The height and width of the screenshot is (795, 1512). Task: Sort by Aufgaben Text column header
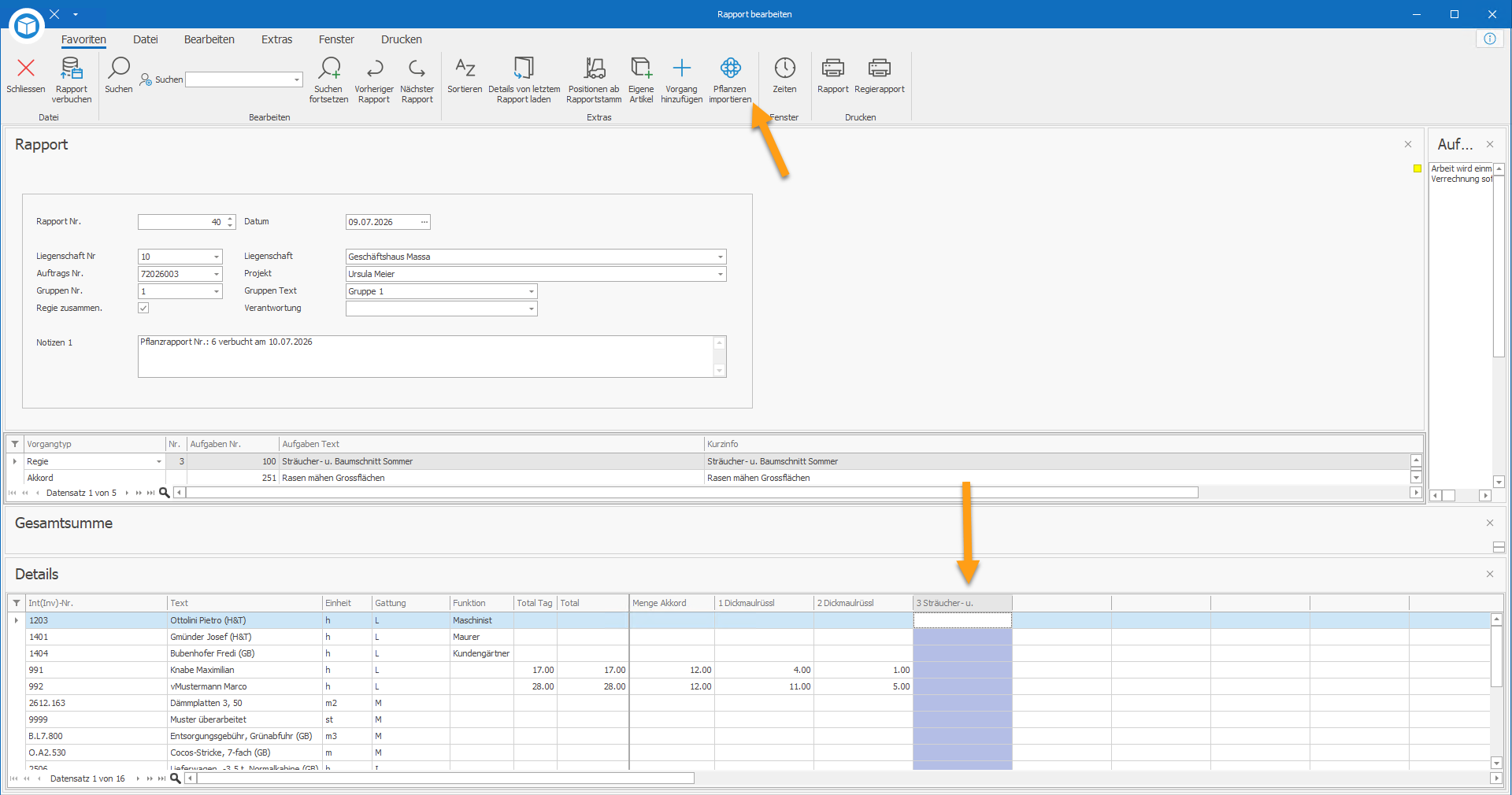[491, 444]
